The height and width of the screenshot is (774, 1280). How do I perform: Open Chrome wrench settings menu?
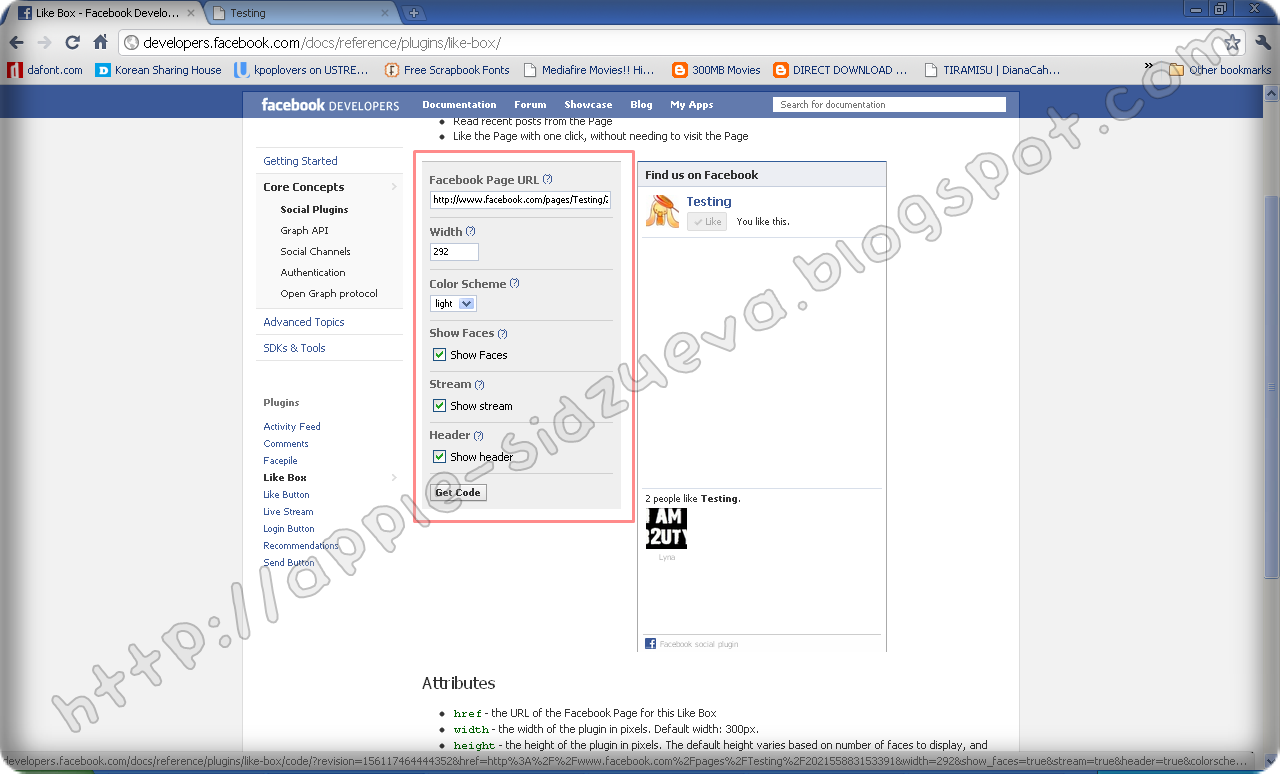tap(1263, 42)
